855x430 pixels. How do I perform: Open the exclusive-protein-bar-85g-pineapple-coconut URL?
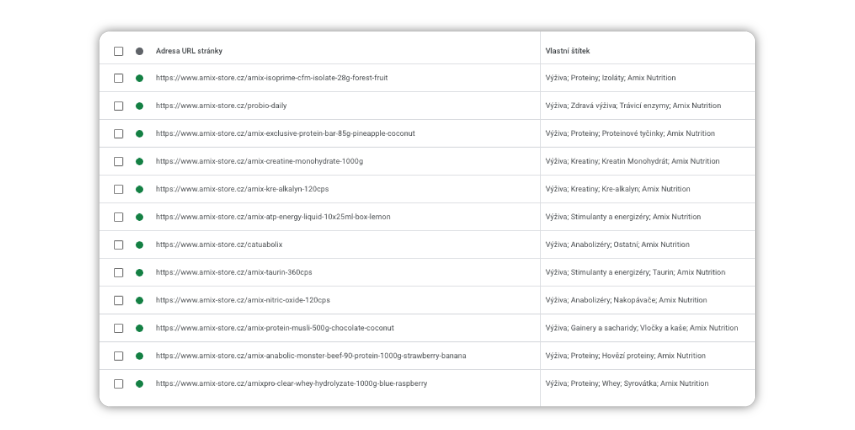pos(285,133)
